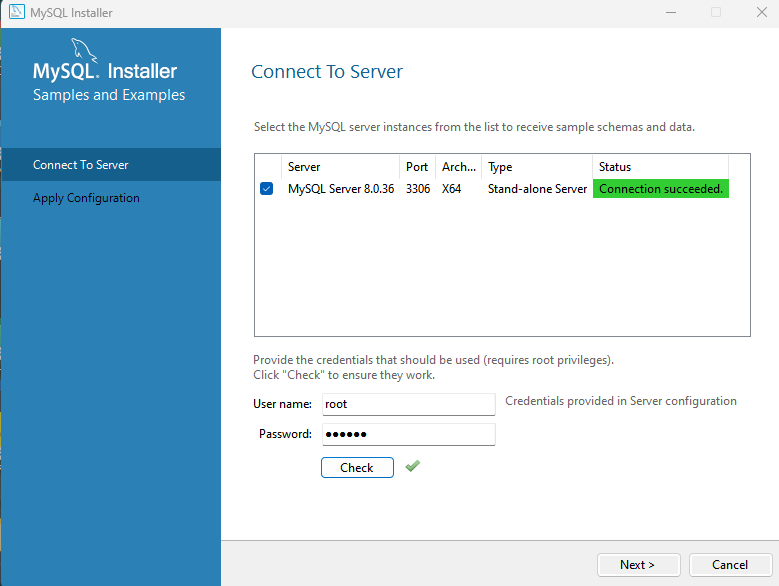Click the Arch... column header

tap(459, 167)
